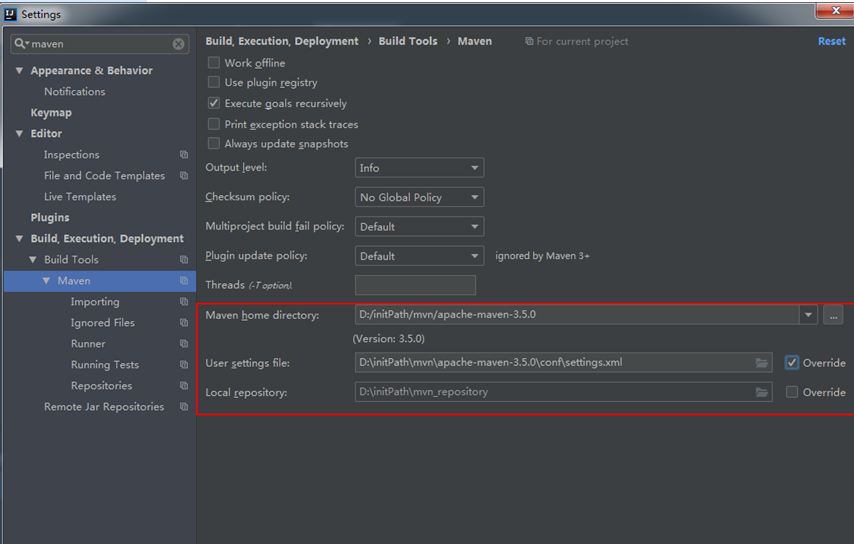Collapse the Editor tree node

20,133
